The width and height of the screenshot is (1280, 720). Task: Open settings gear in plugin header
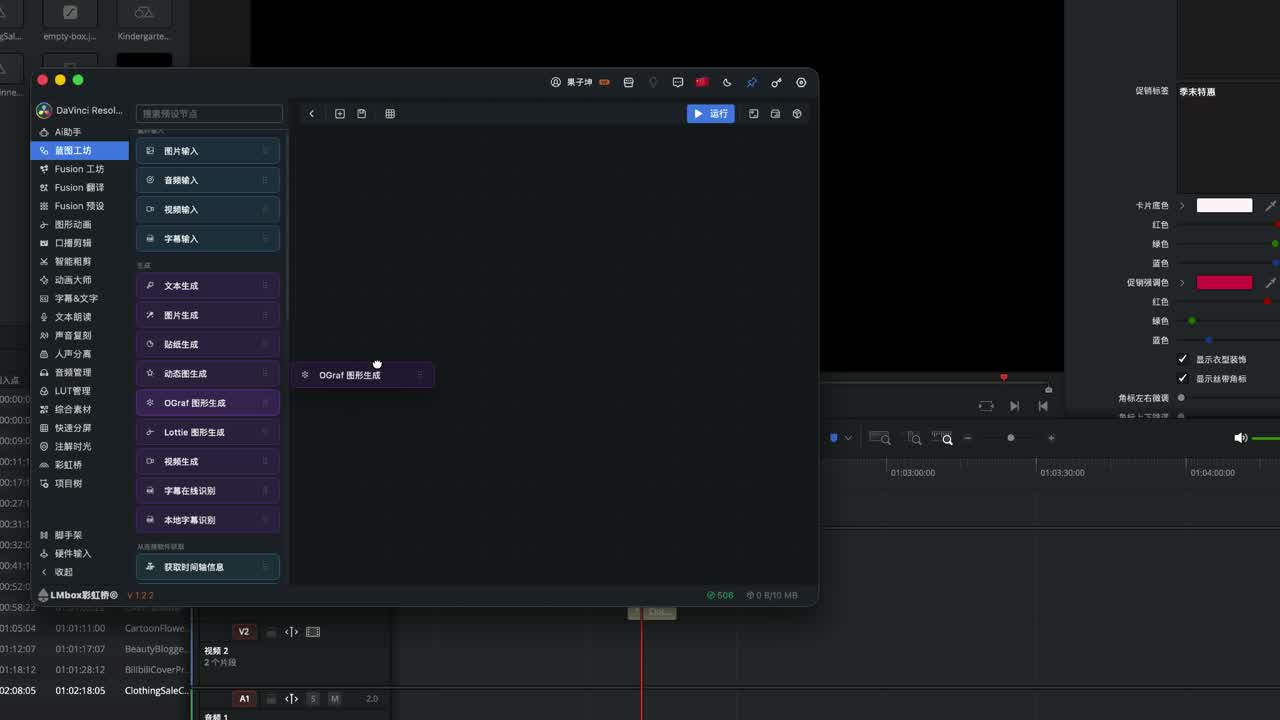[x=801, y=82]
